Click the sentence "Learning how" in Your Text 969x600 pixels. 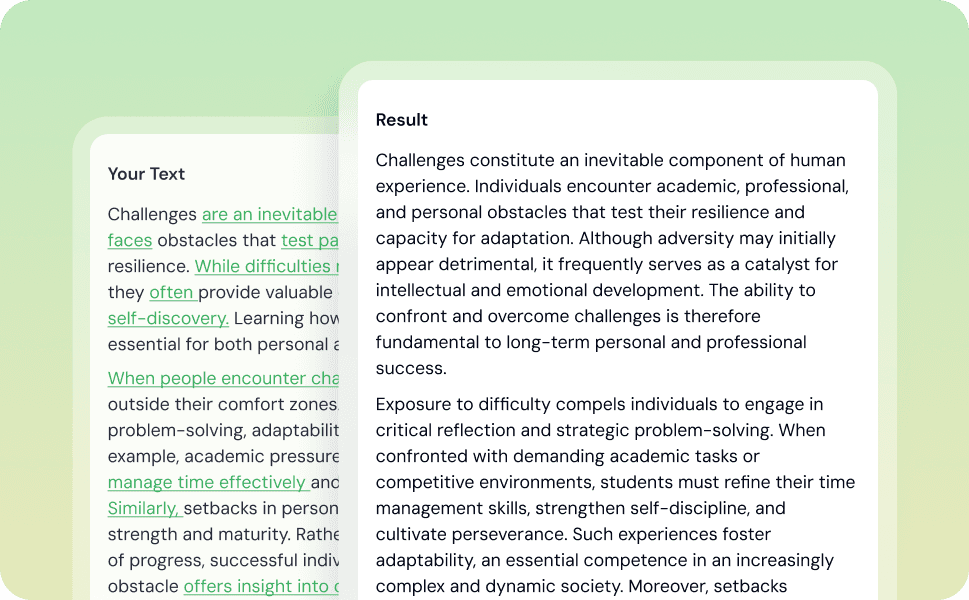(286, 318)
